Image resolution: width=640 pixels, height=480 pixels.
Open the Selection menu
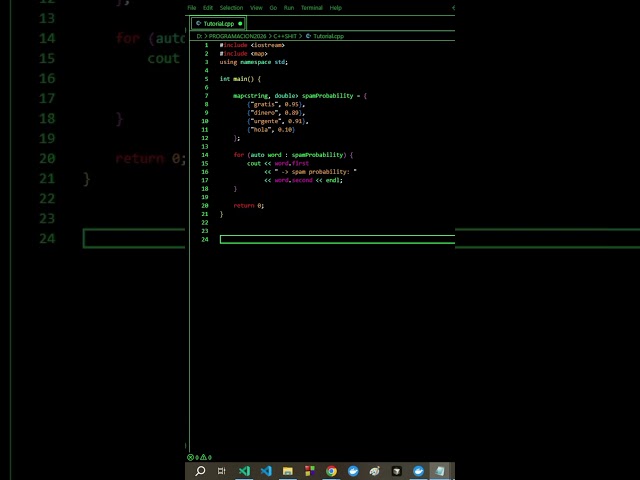click(231, 8)
